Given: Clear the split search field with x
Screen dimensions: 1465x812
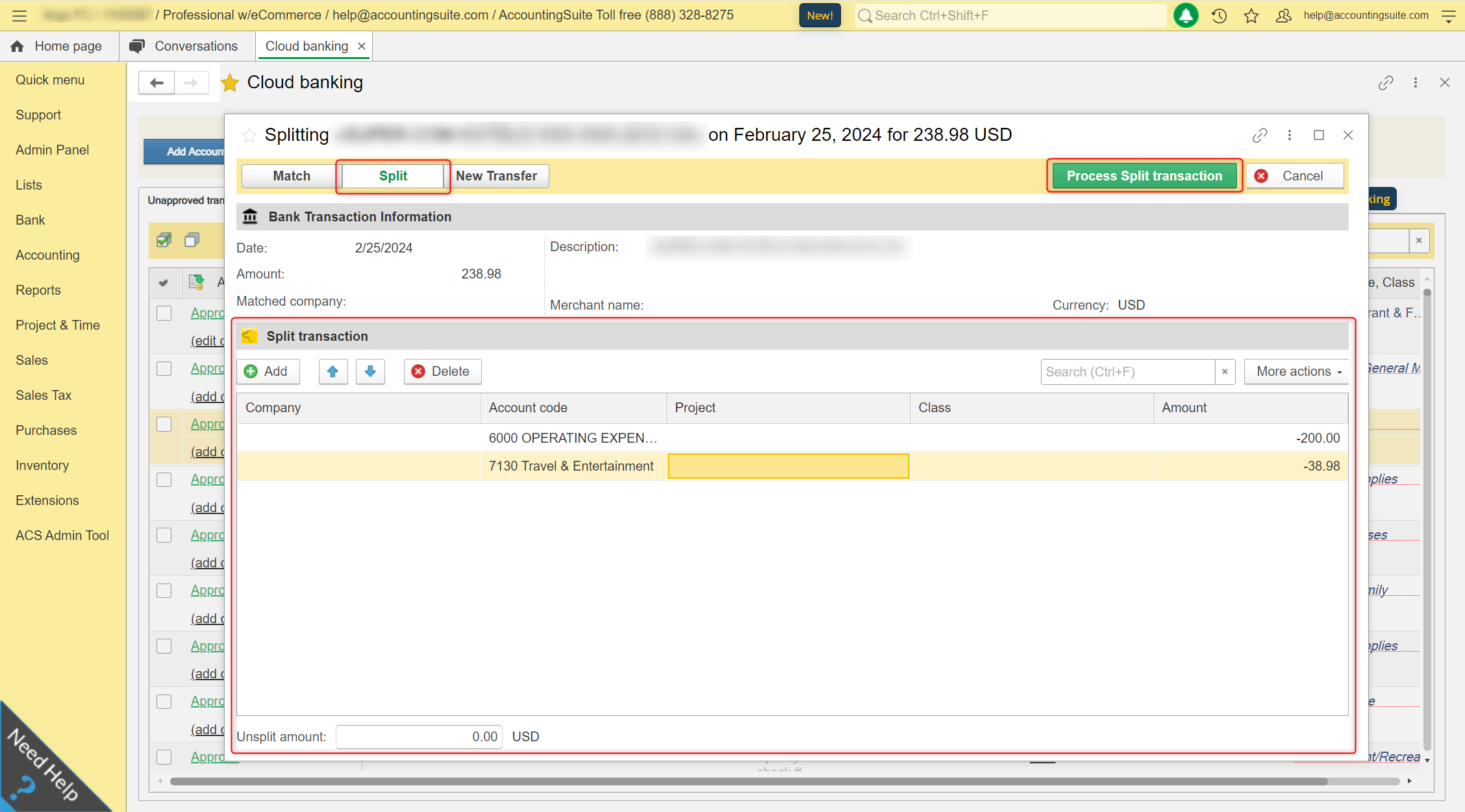Looking at the screenshot, I should (1225, 372).
